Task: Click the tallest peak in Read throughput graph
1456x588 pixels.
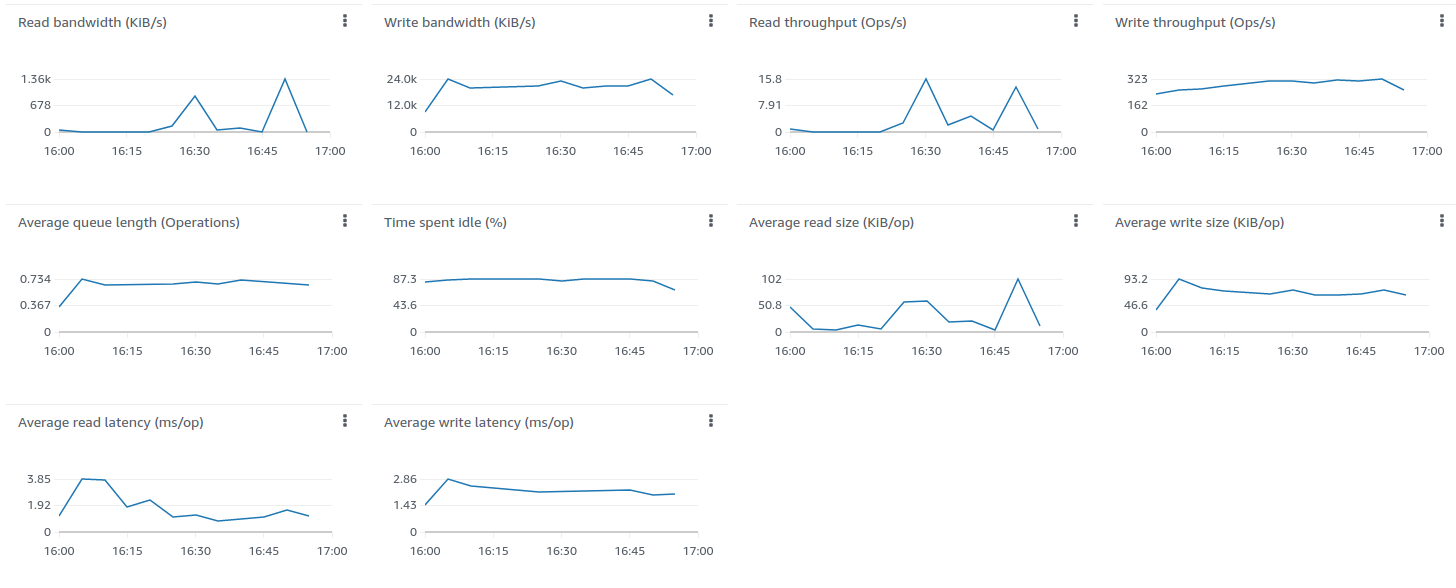Action: pyautogui.click(x=926, y=79)
